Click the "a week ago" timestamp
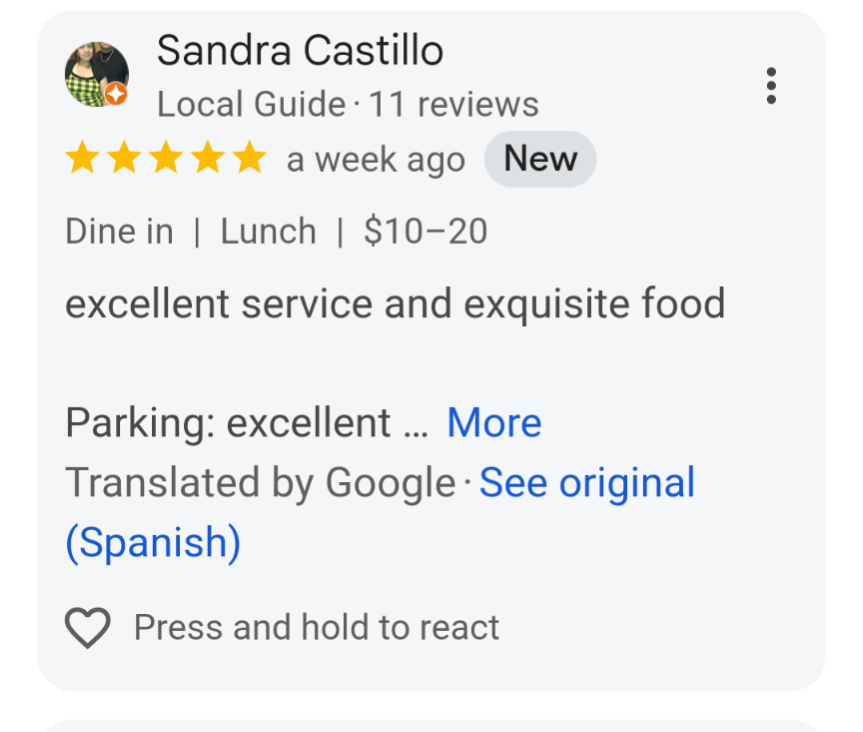863x732 pixels. click(375, 160)
